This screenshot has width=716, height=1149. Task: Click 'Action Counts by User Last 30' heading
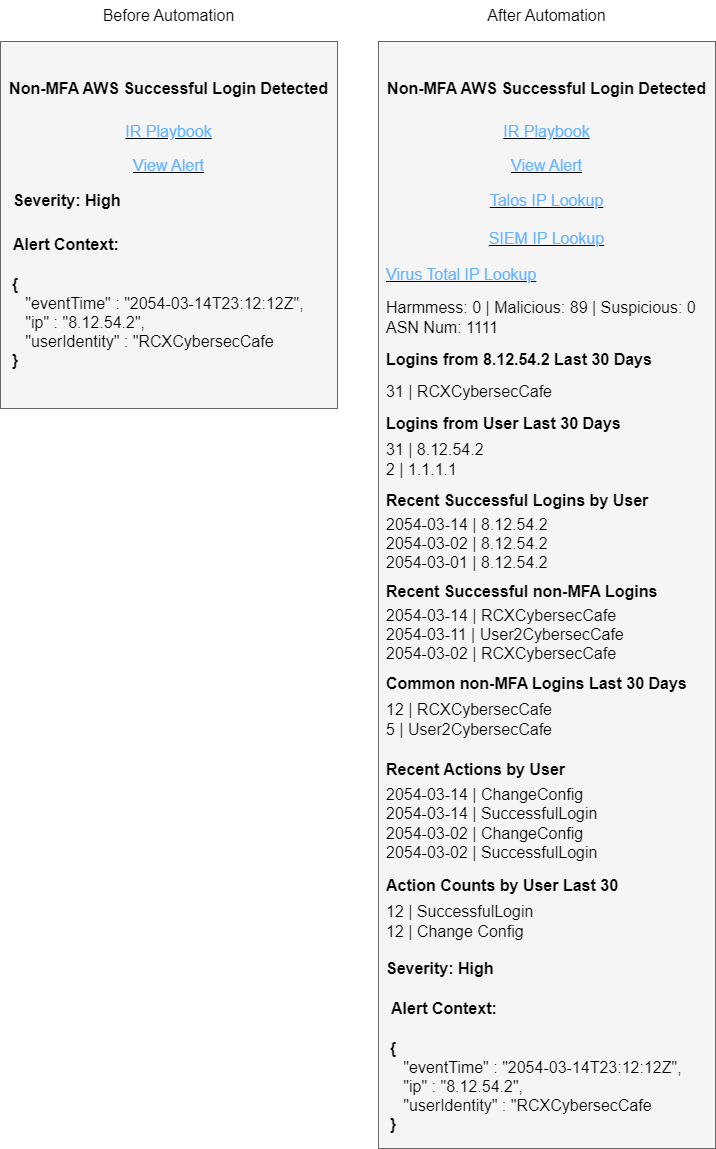tap(502, 885)
